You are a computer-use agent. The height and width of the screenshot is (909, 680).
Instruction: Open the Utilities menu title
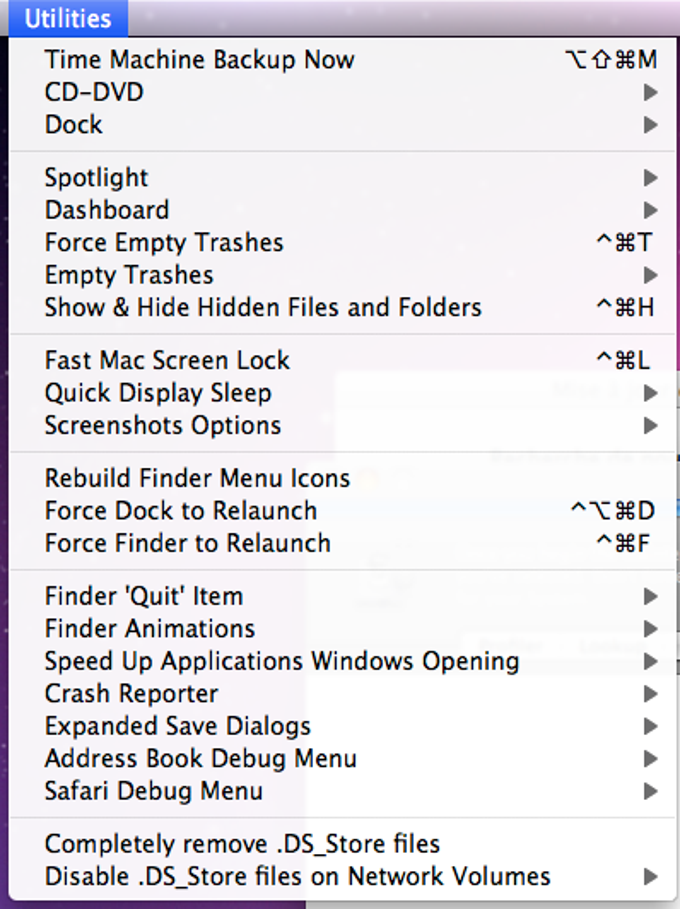(68, 18)
